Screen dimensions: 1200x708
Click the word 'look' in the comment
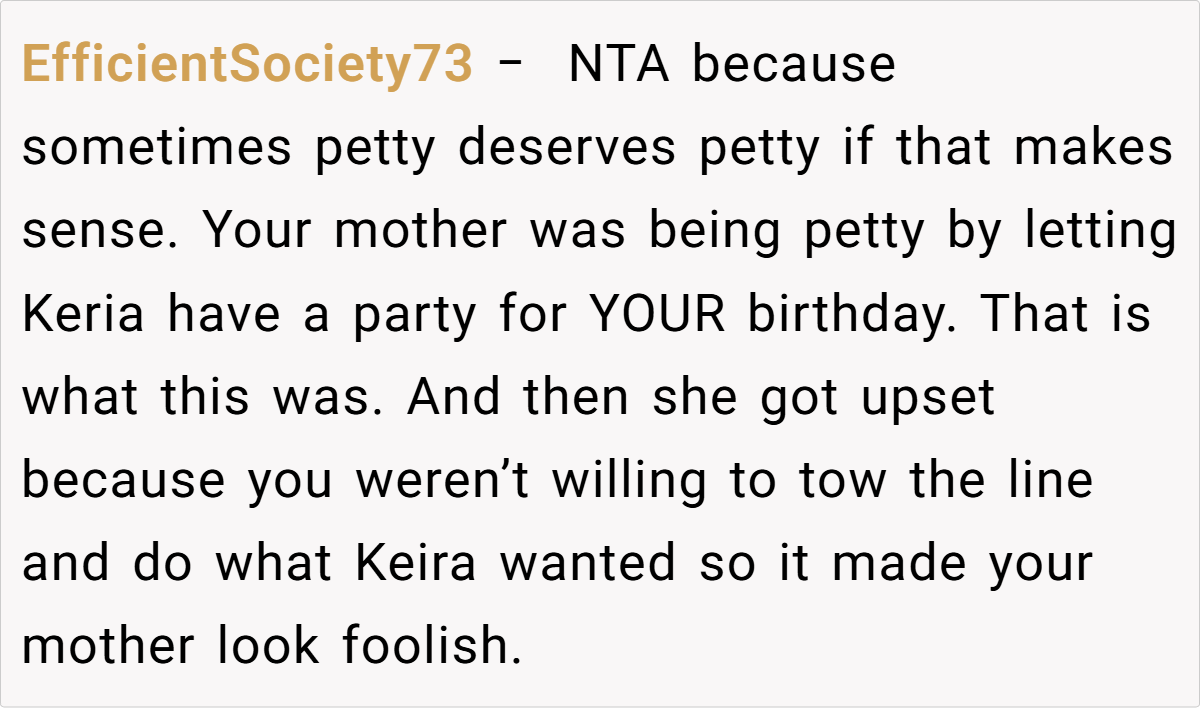click(268, 647)
